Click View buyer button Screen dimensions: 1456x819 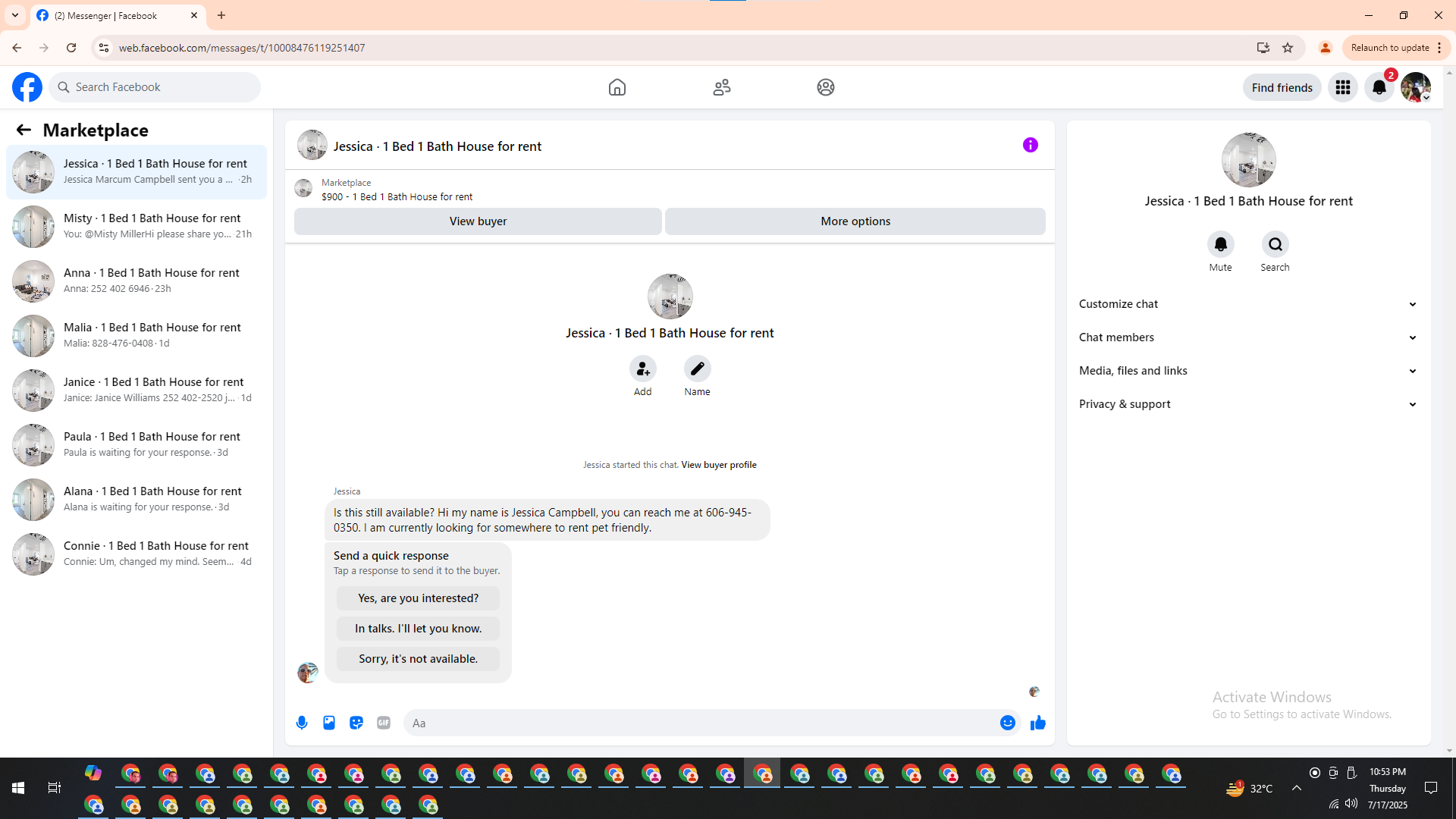pos(478,221)
